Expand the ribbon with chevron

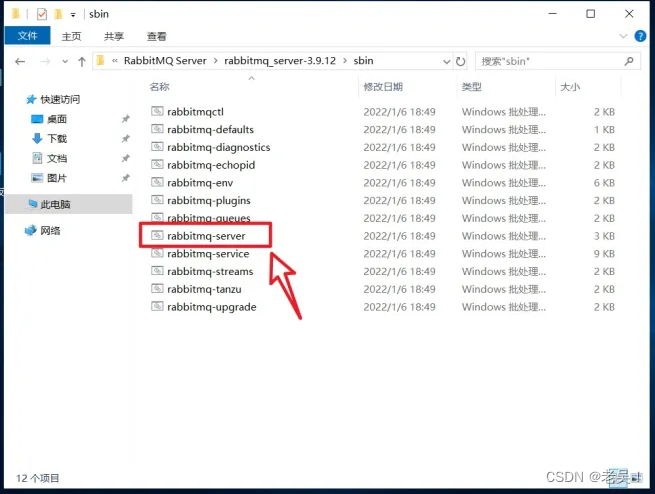pyautogui.click(x=623, y=36)
